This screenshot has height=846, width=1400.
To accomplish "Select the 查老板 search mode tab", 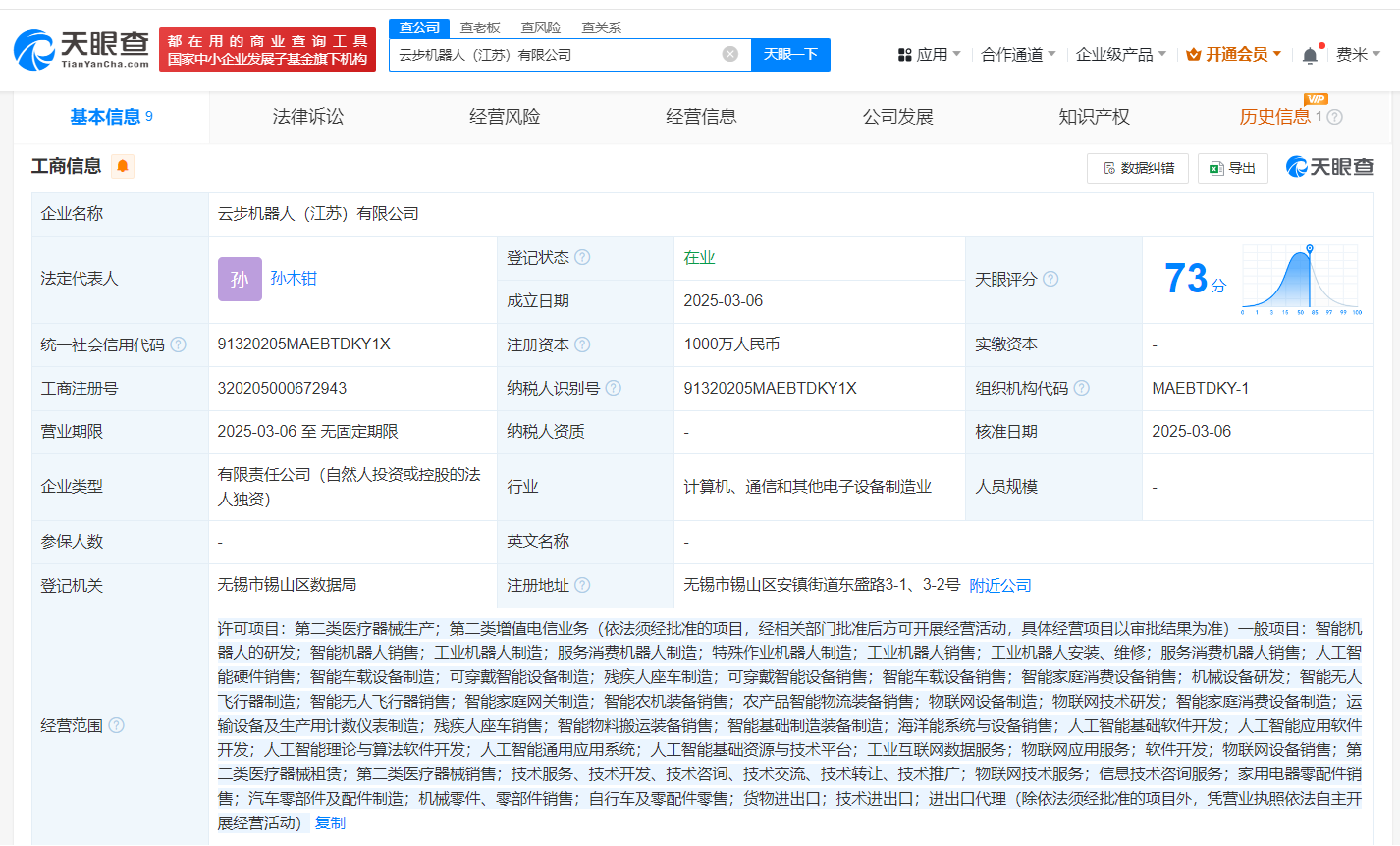I will tap(480, 27).
